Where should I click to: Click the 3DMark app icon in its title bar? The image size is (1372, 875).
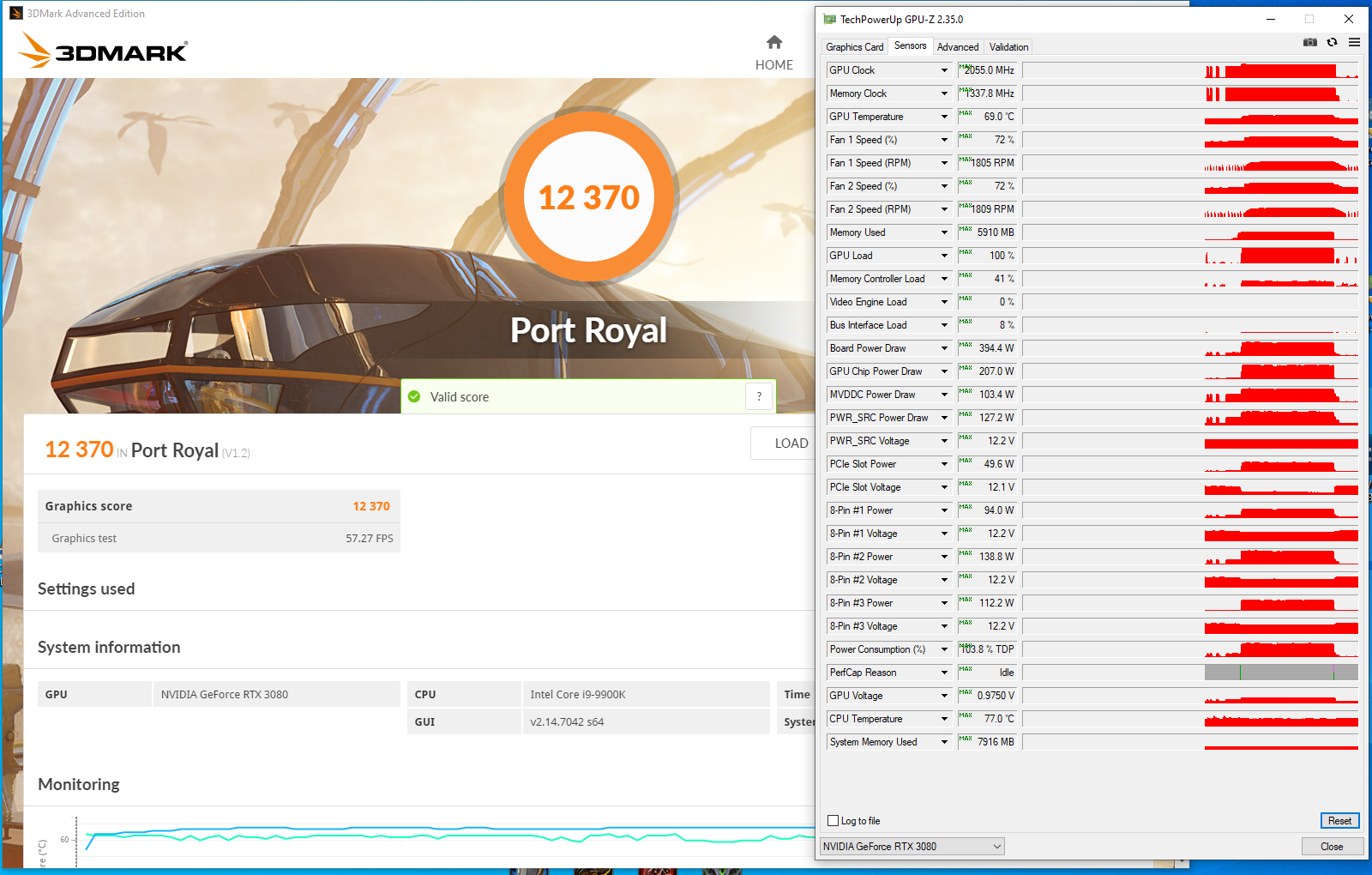click(15, 13)
